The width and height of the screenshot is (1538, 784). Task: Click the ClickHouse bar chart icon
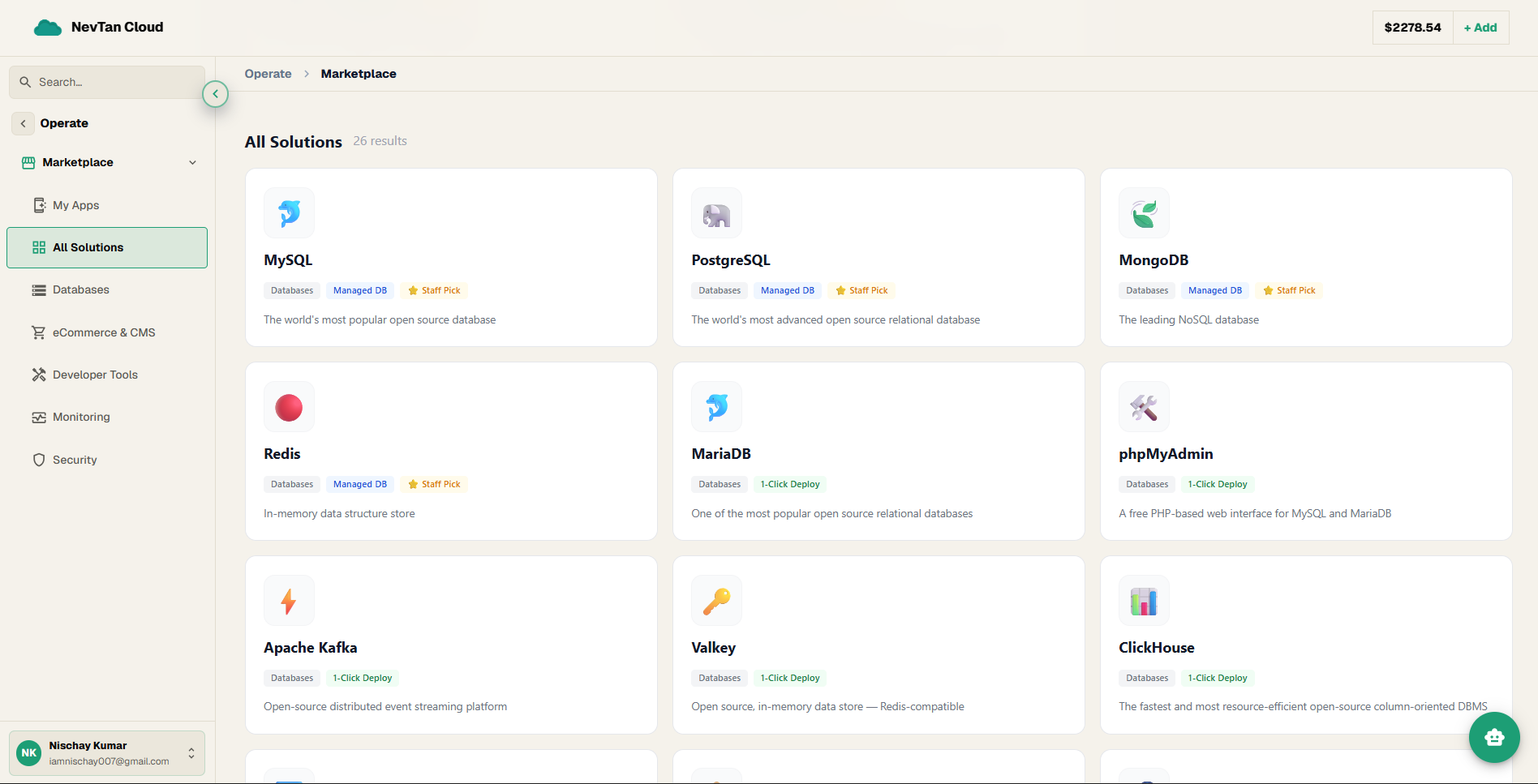(1144, 601)
